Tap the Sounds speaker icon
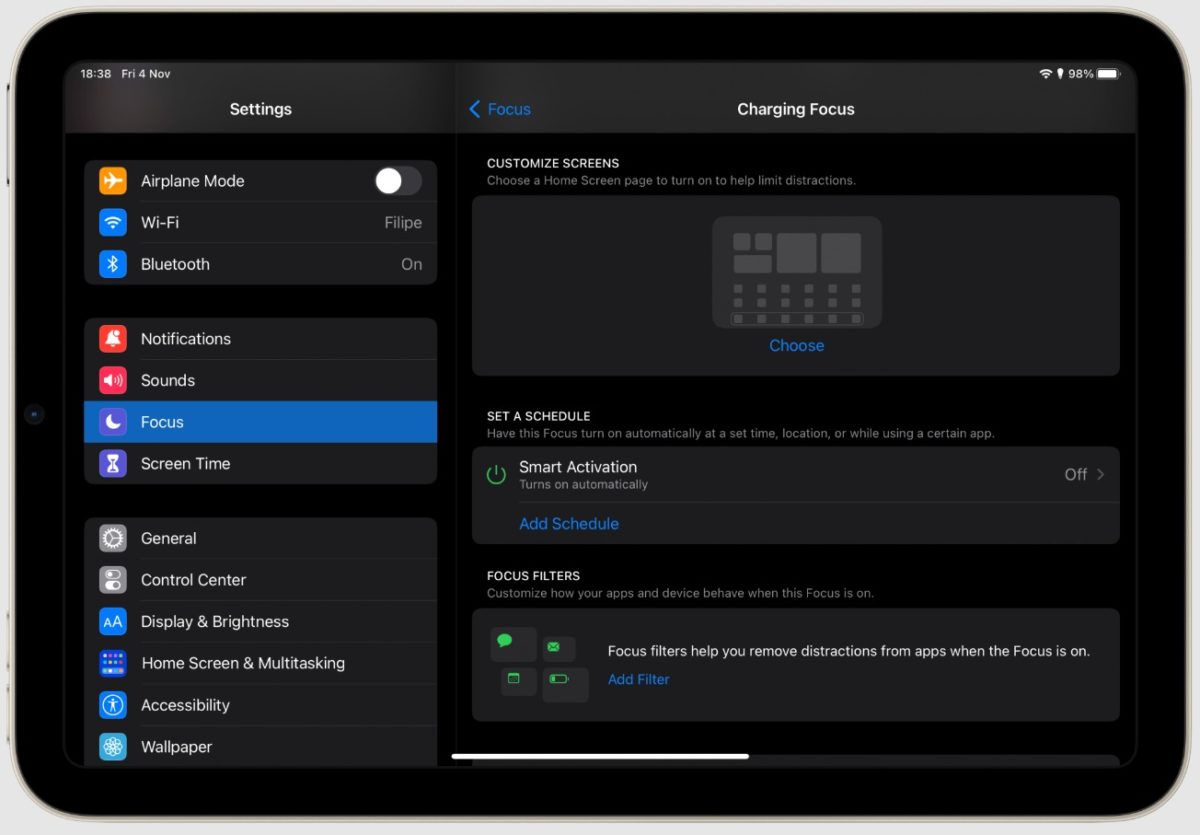The image size is (1200, 835). pos(113,381)
